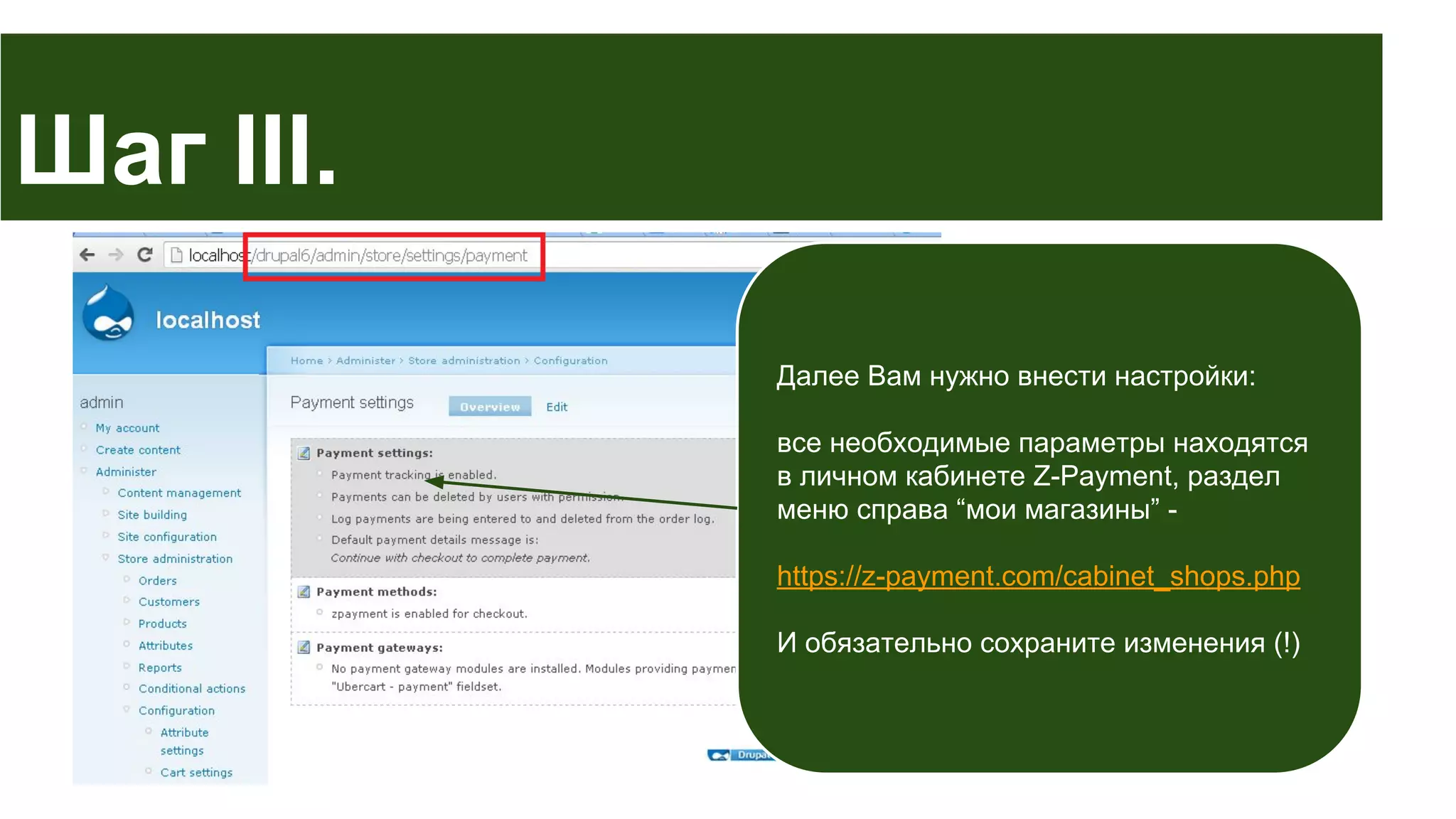Open the z-payment.com cabinet_shops.php link
Image resolution: width=1456 pixels, height=819 pixels.
coord(1038,577)
